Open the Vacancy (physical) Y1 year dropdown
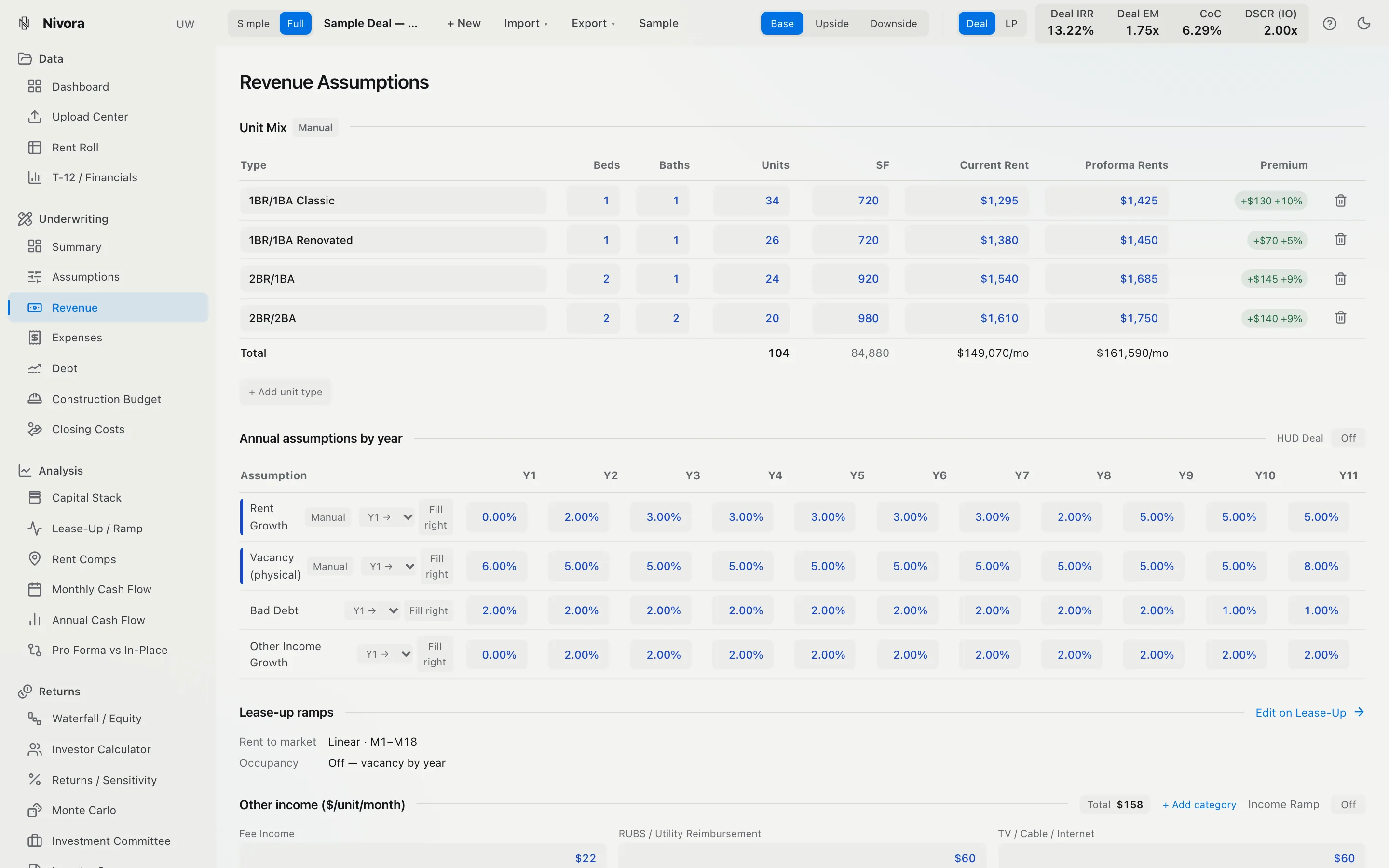The image size is (1389, 868). click(389, 567)
